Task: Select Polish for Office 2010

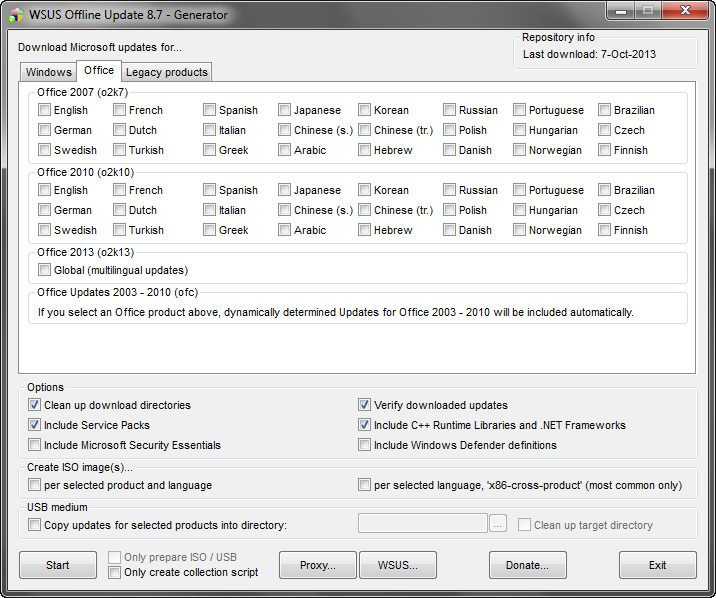Action: pos(449,210)
